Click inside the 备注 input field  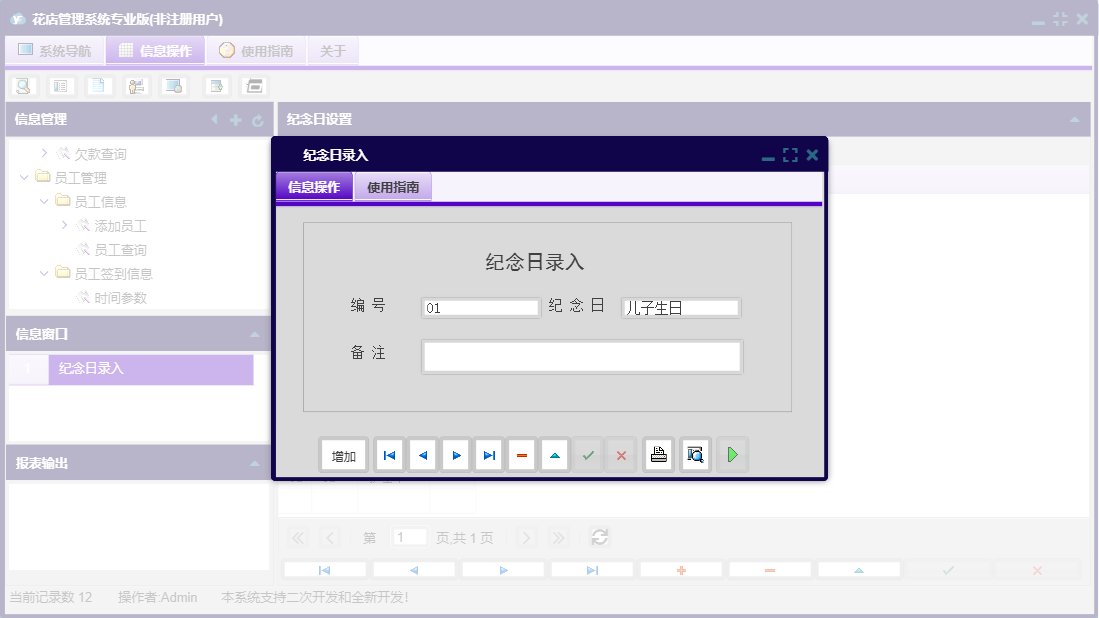tap(582, 356)
